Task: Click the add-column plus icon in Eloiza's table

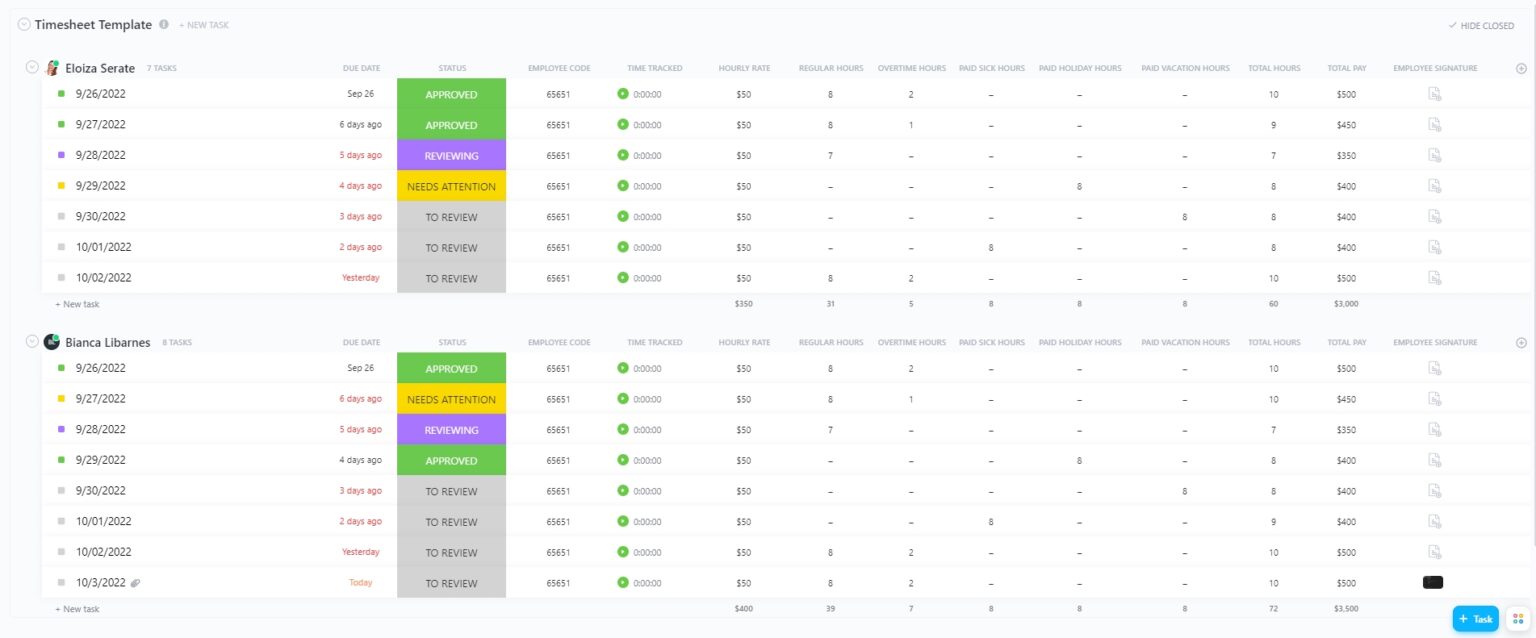Action: [x=1521, y=67]
